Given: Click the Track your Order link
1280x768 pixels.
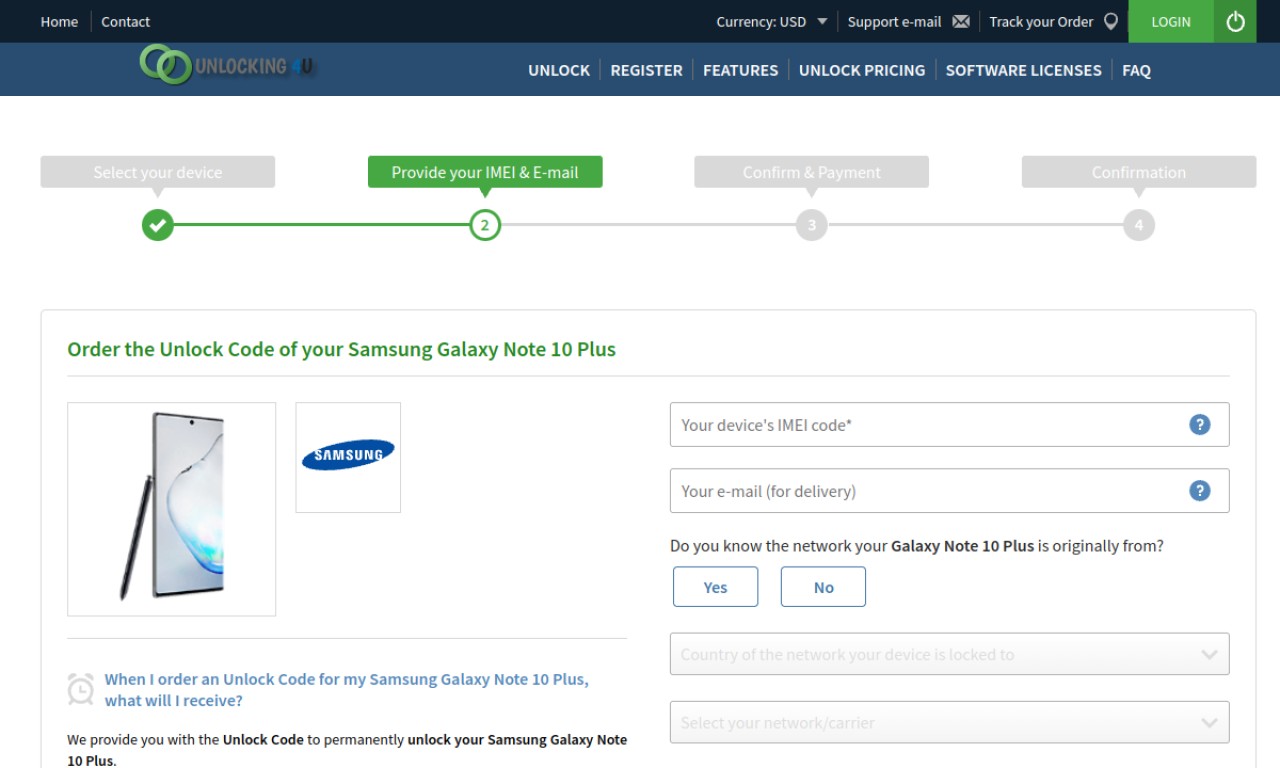Looking at the screenshot, I should (1041, 21).
